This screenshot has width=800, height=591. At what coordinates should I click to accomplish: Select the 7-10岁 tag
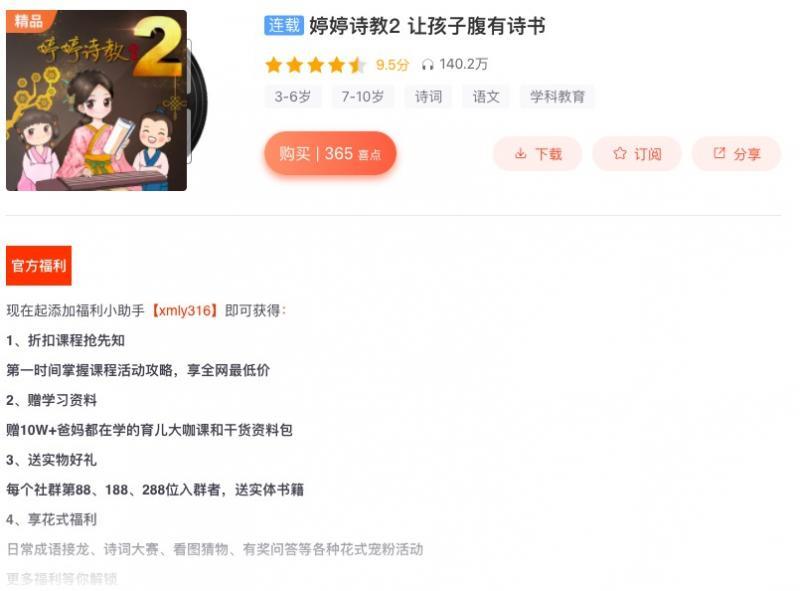[363, 96]
